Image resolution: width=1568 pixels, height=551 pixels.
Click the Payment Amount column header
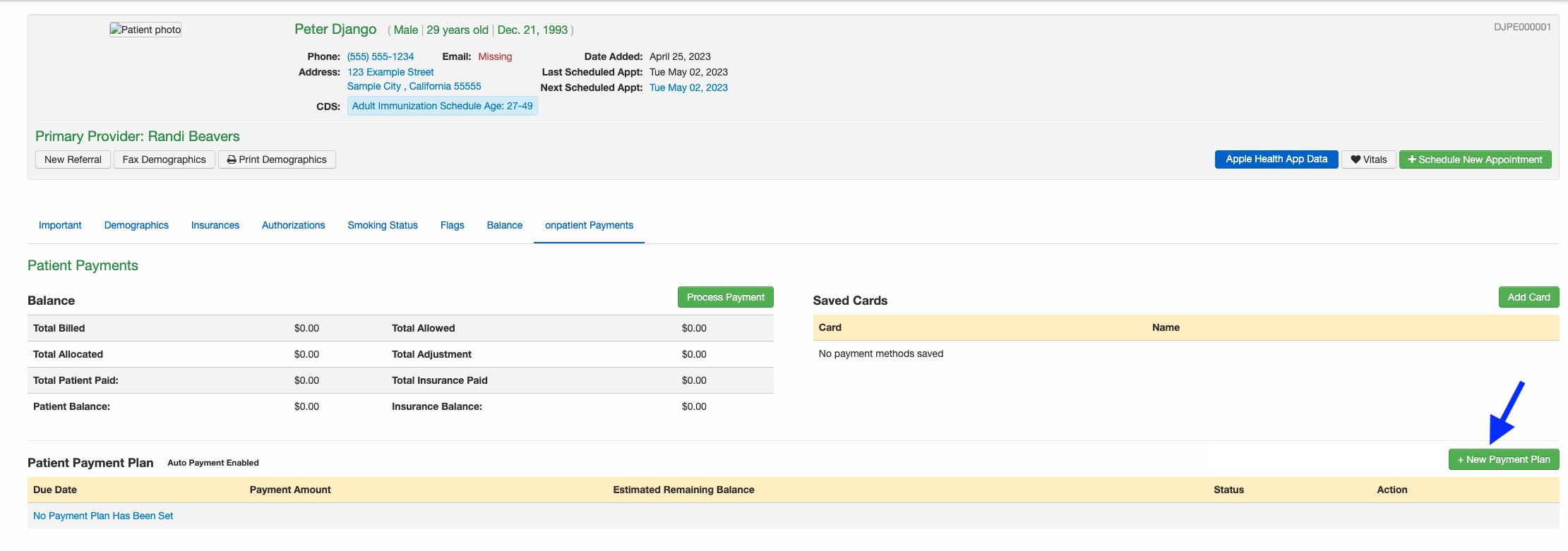click(290, 490)
